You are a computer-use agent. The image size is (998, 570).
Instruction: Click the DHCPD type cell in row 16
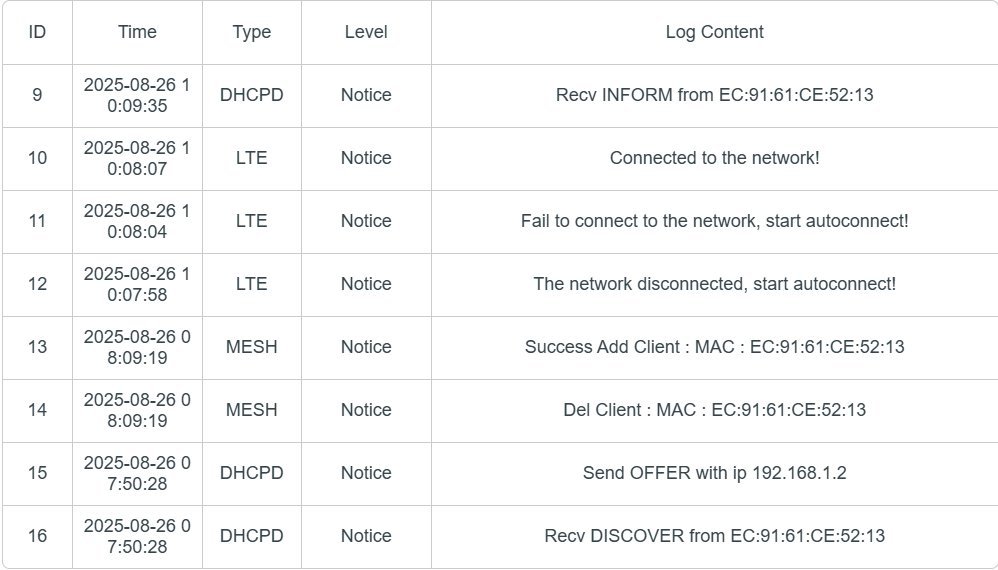252,536
